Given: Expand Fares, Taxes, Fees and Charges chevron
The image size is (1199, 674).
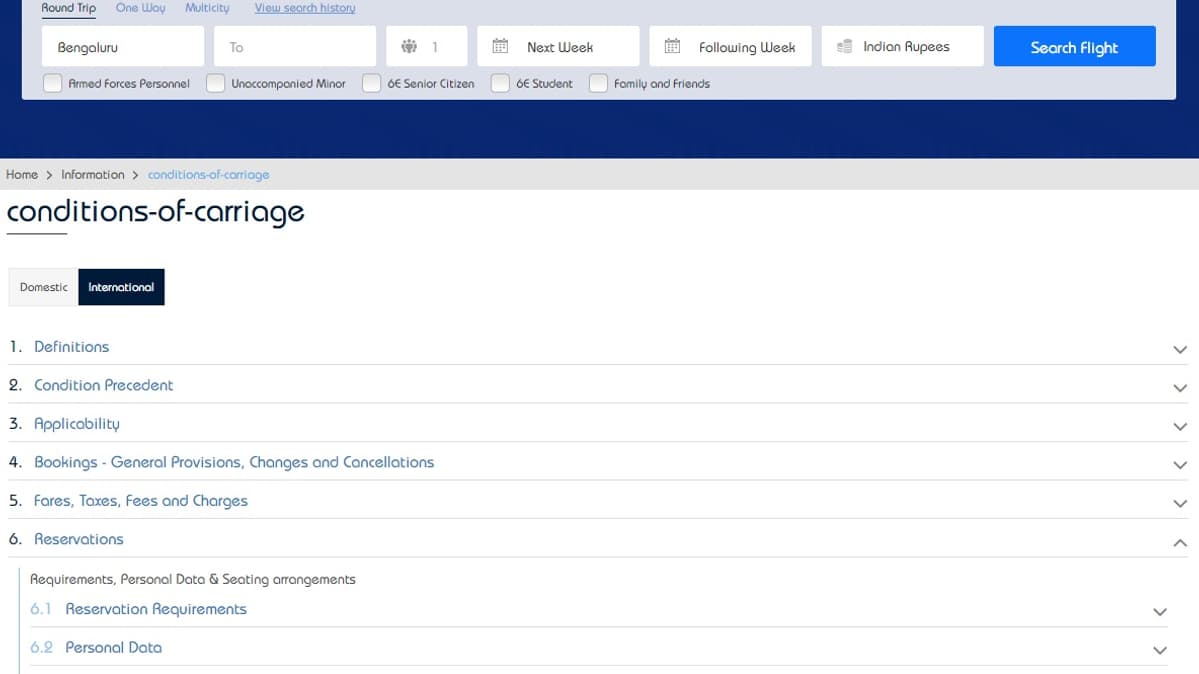Looking at the screenshot, I should pos(1180,503).
